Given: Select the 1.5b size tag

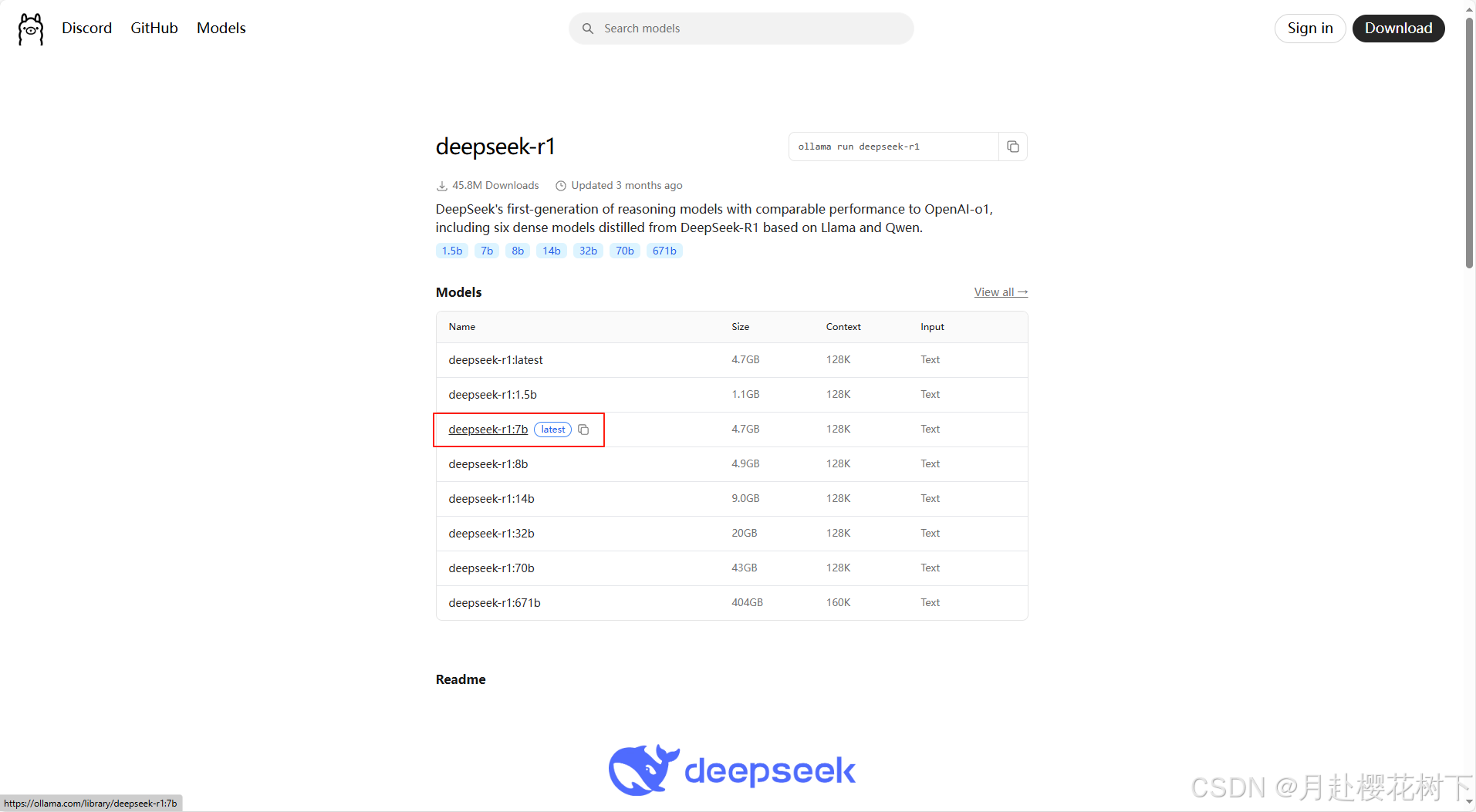Looking at the screenshot, I should coord(452,251).
